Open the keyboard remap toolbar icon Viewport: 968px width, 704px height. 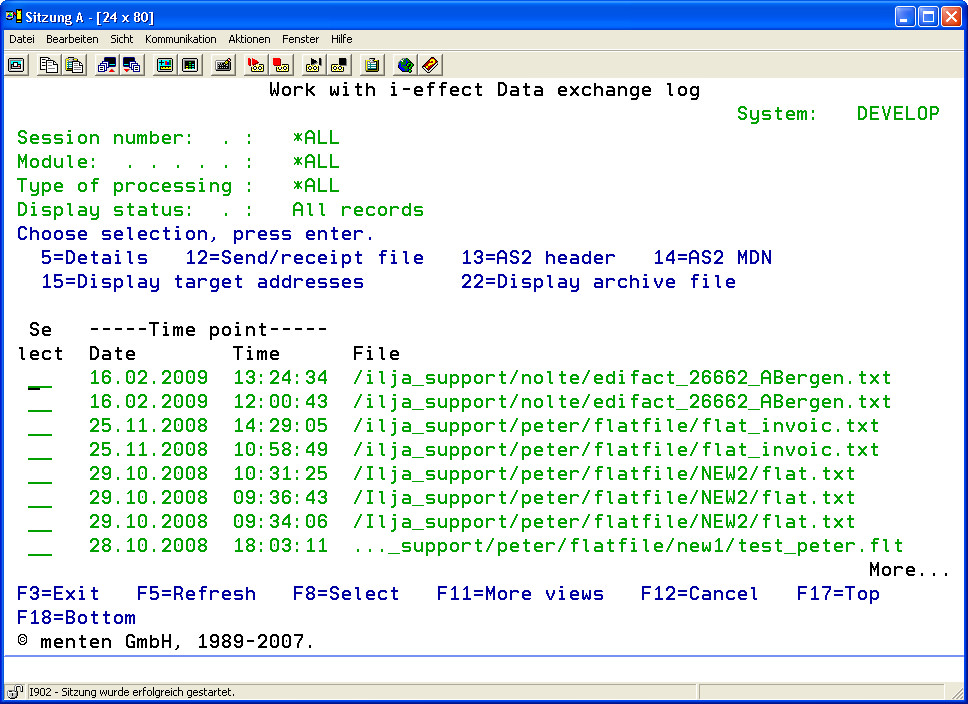coord(223,65)
